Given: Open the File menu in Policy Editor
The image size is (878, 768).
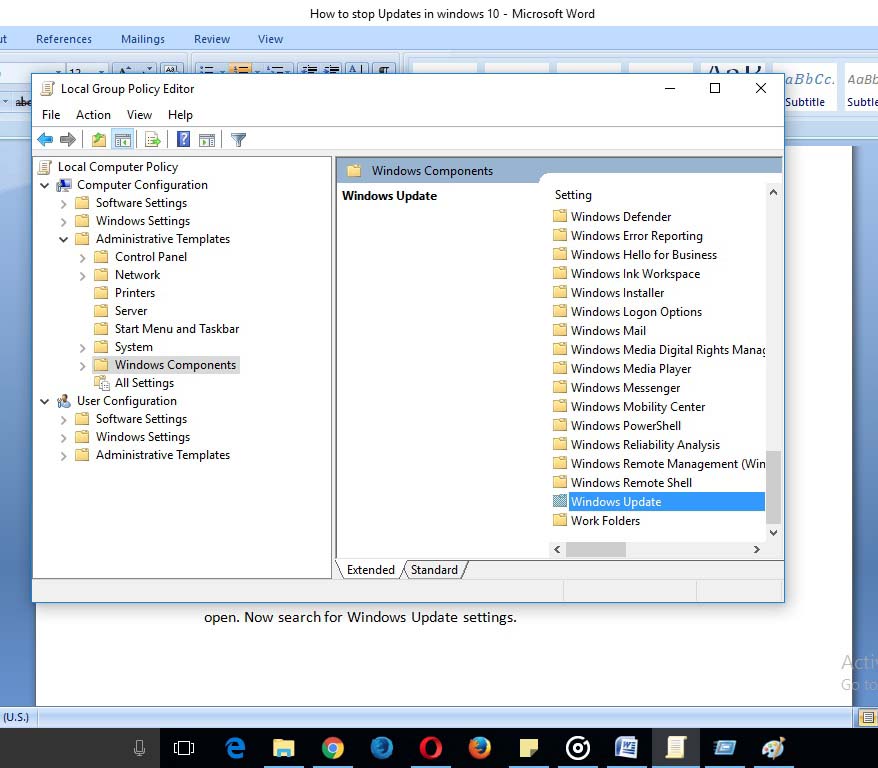Looking at the screenshot, I should pos(51,115).
